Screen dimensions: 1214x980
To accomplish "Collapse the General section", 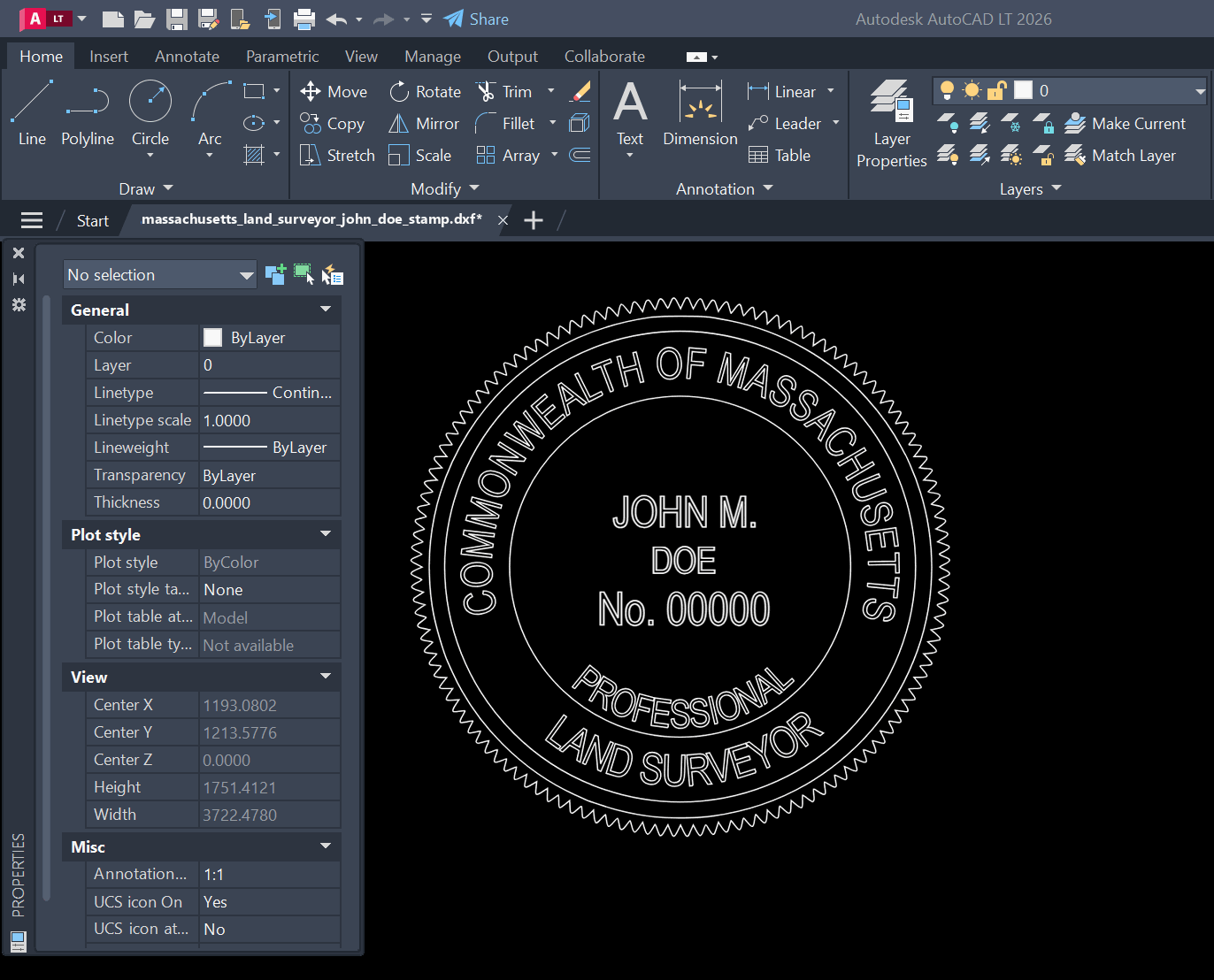I will 326,310.
